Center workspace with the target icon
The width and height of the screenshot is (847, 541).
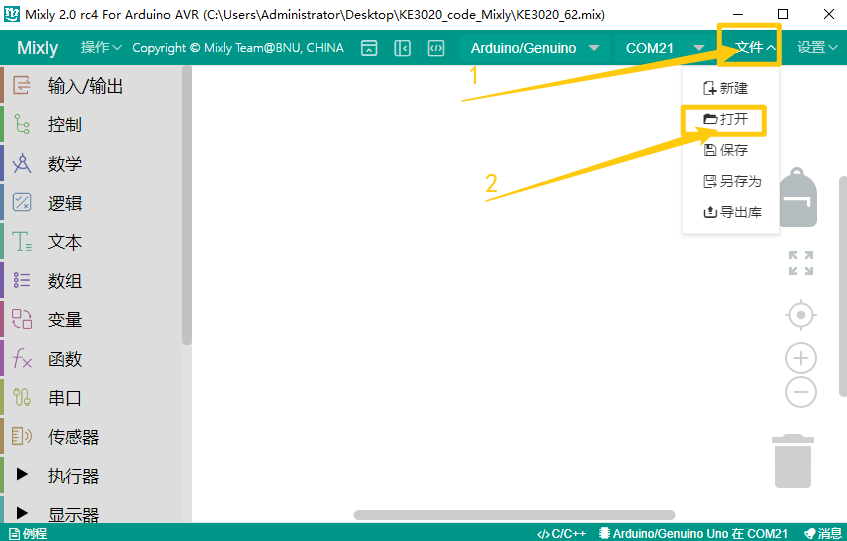tap(801, 315)
